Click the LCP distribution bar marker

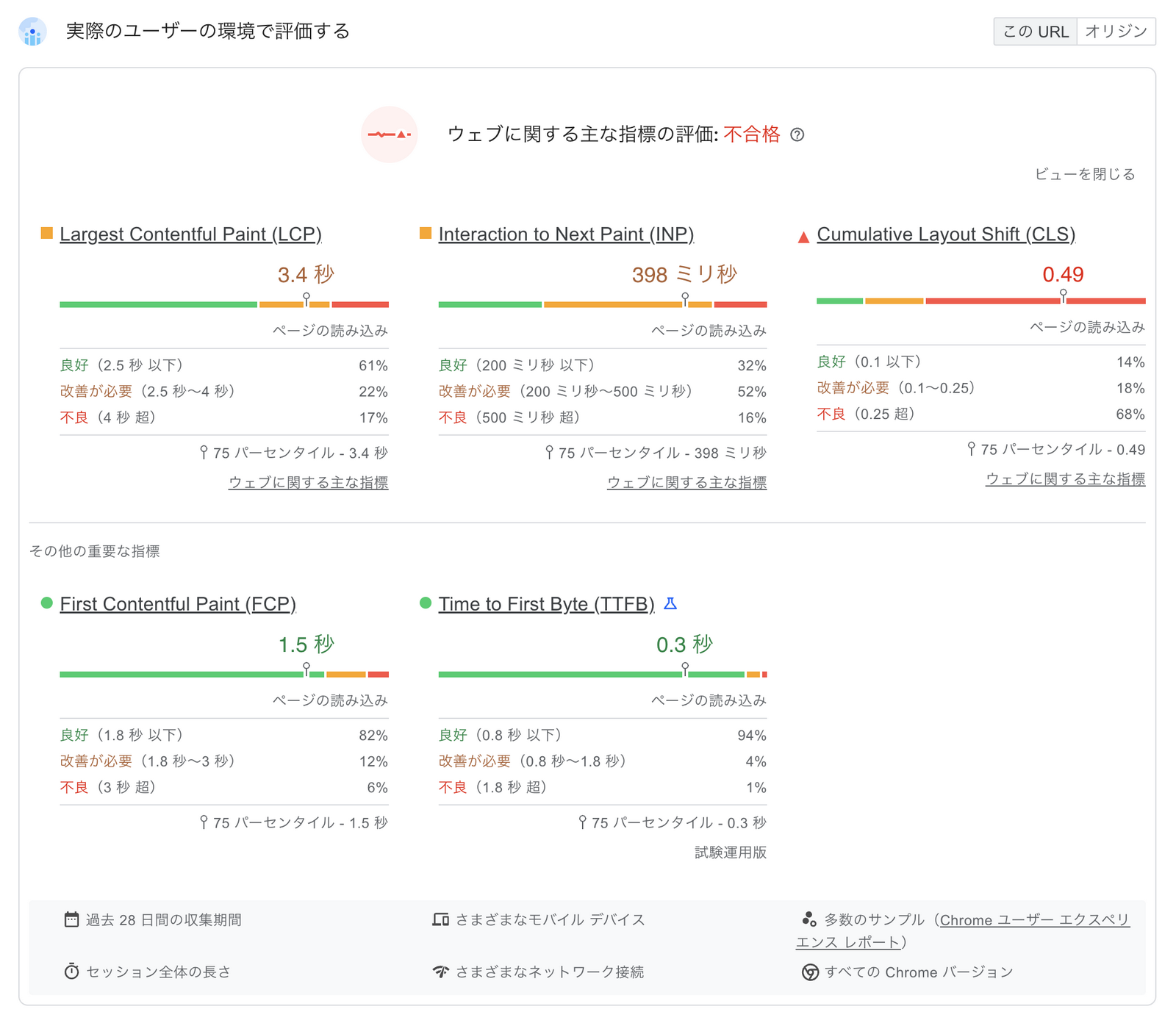coord(306,300)
